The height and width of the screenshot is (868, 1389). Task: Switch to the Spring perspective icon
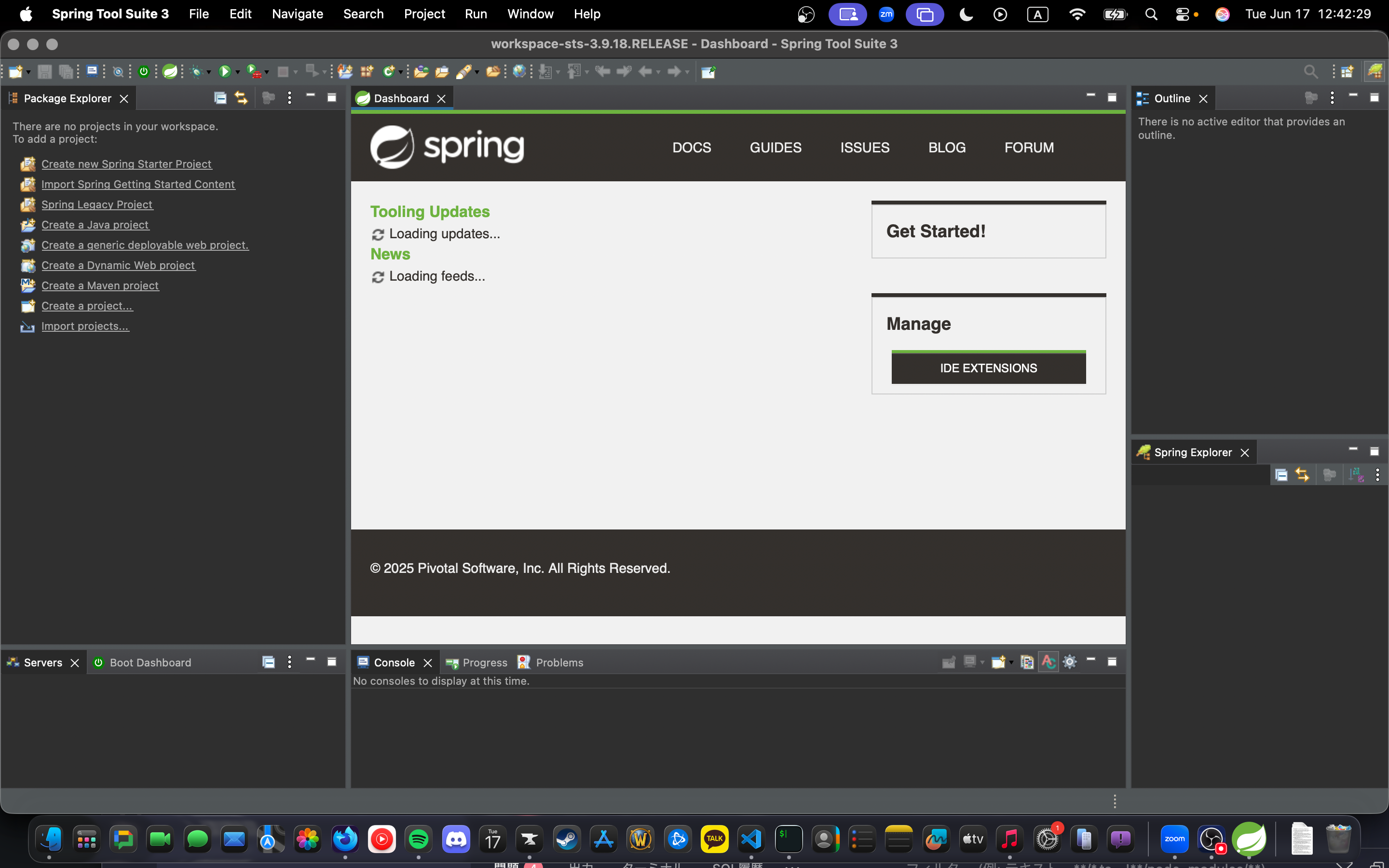[1375, 72]
